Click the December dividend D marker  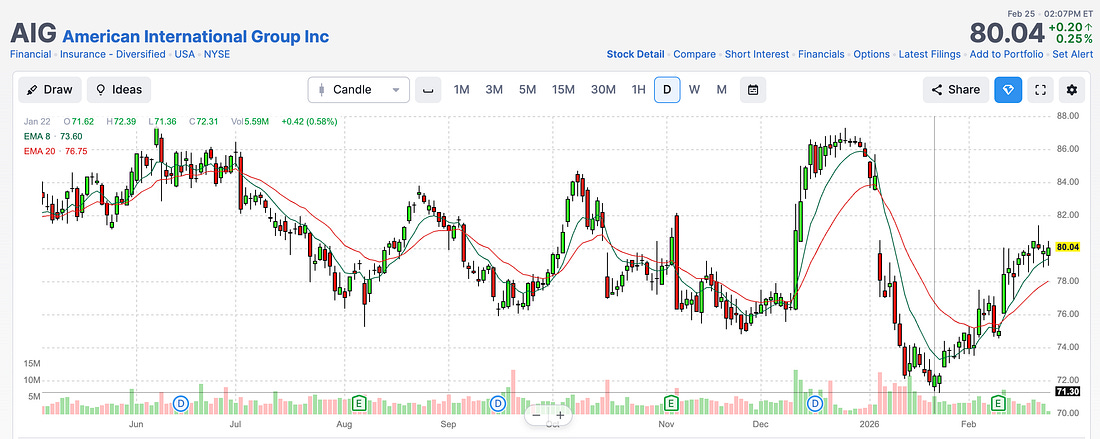(x=815, y=403)
